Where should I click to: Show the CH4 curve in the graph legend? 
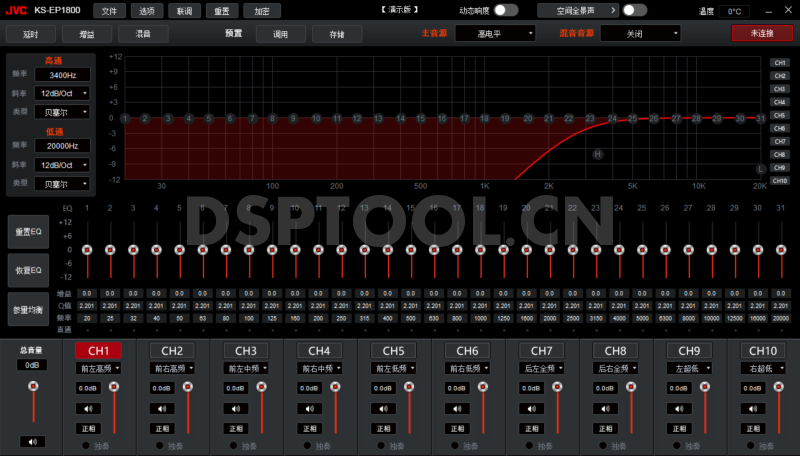pos(780,102)
